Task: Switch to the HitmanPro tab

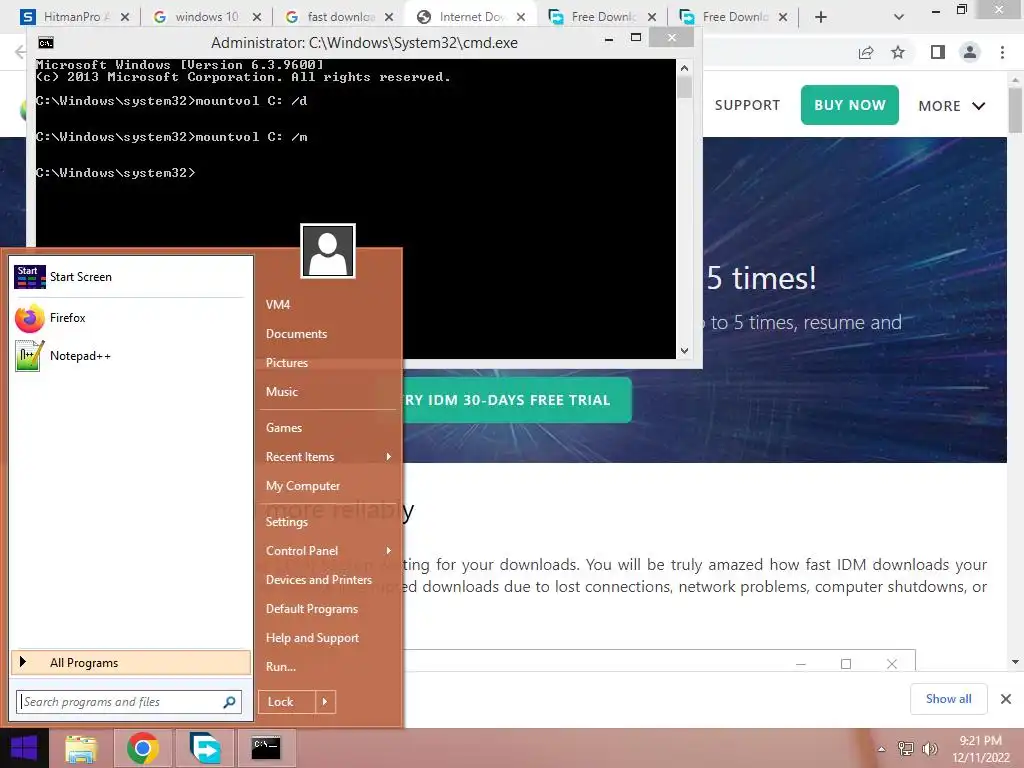Action: pyautogui.click(x=73, y=17)
